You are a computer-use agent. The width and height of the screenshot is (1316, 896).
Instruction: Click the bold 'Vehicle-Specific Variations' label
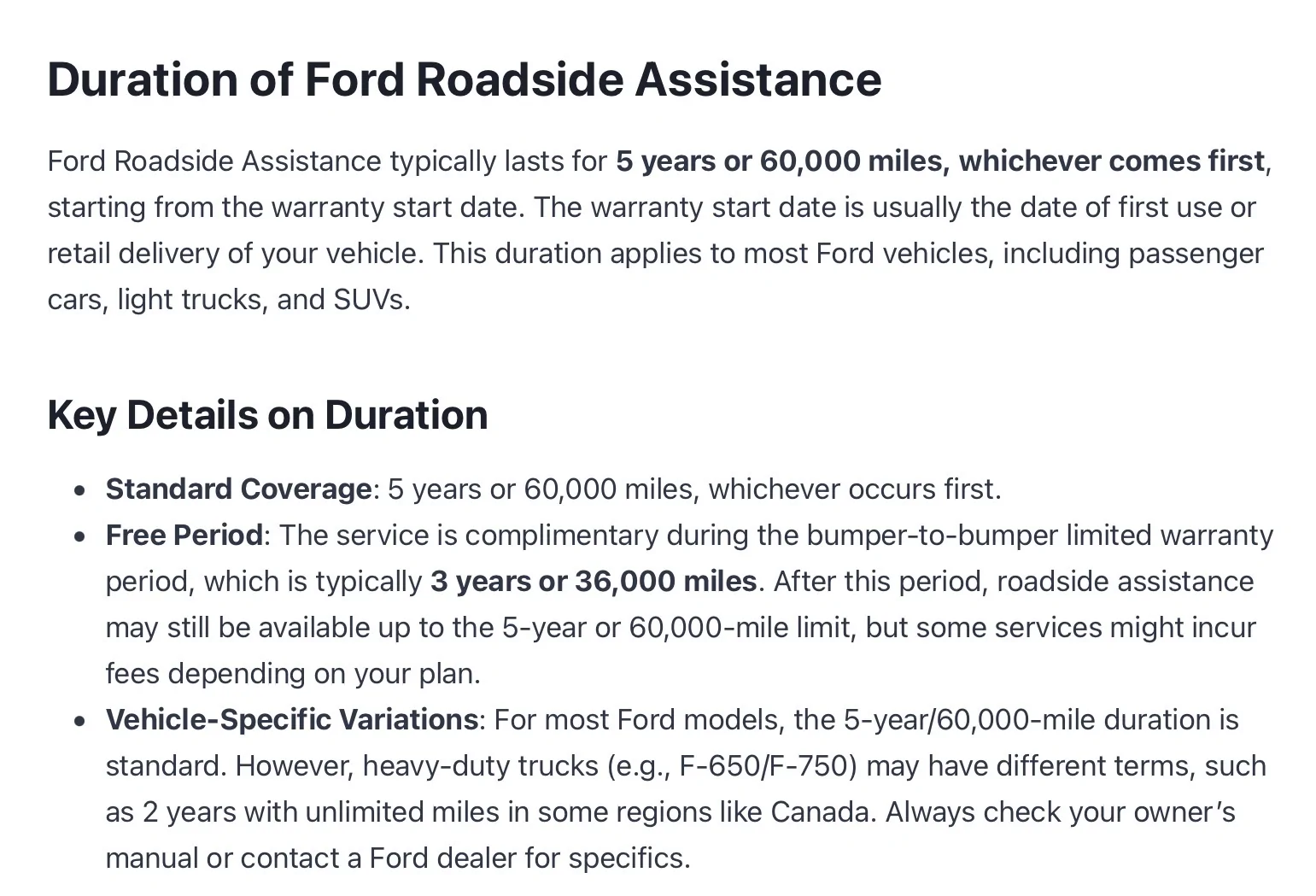click(x=291, y=719)
